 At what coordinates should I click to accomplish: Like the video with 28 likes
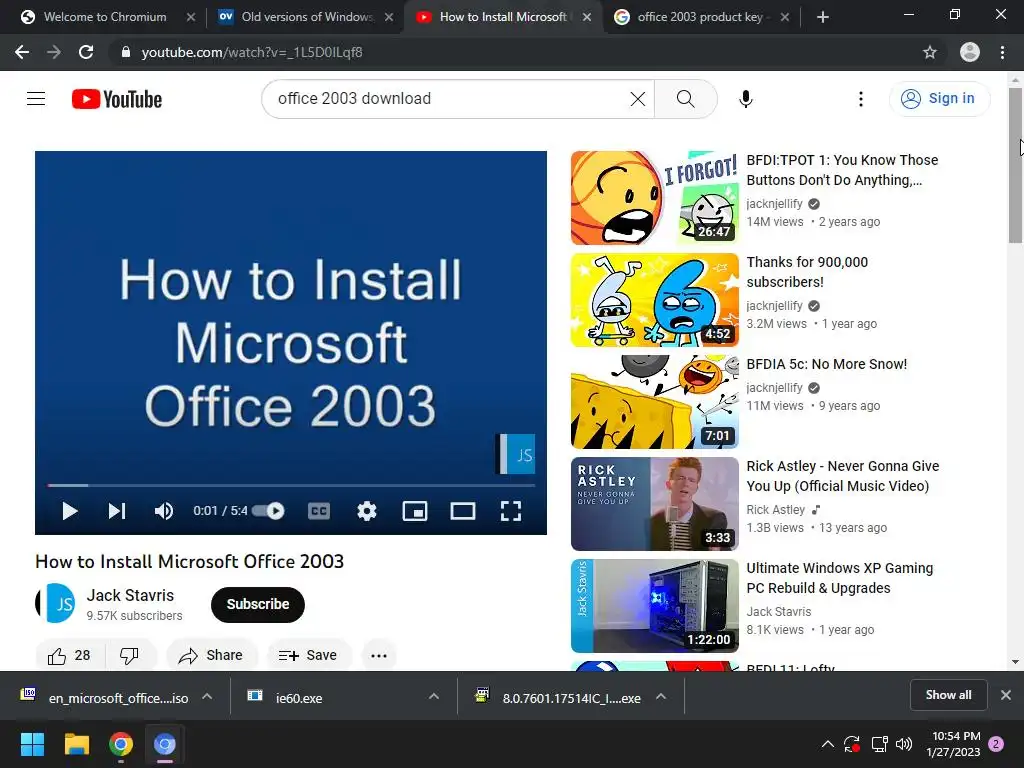[69, 655]
